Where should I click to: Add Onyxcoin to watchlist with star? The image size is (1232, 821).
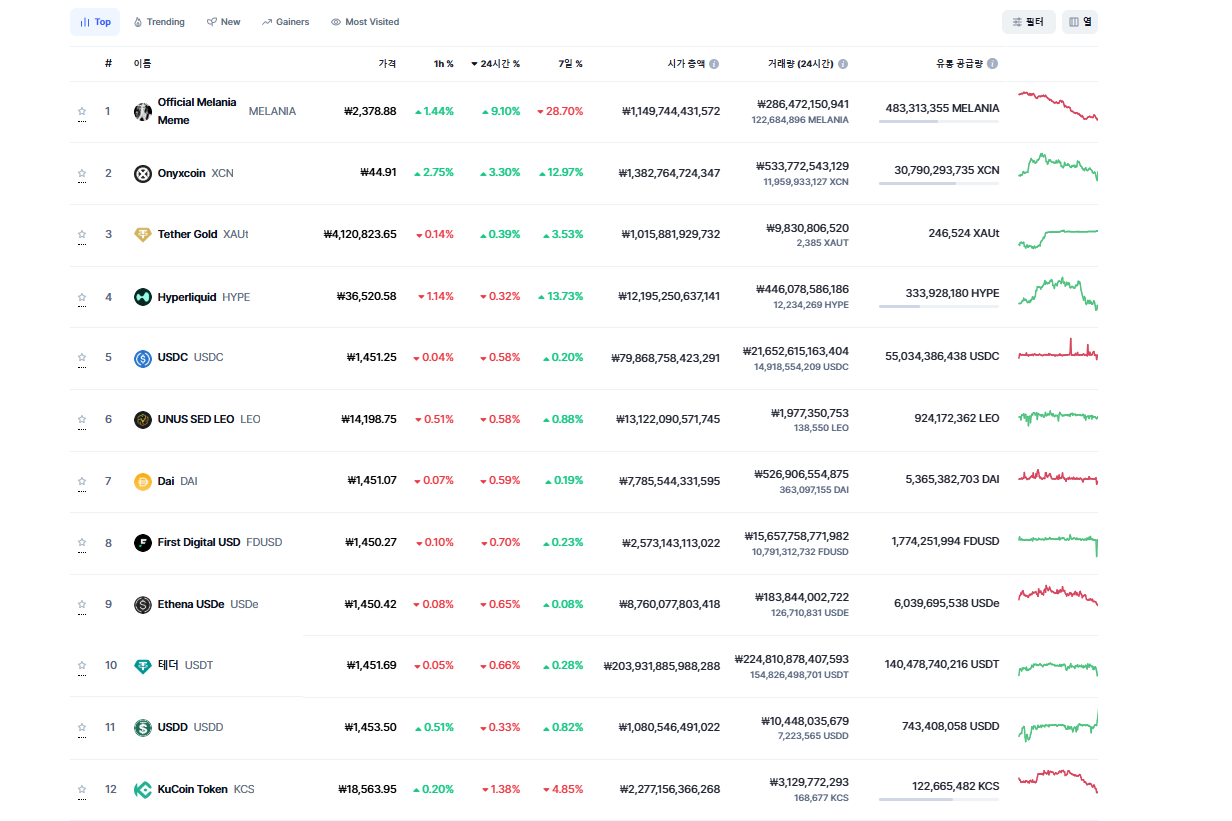(x=82, y=174)
